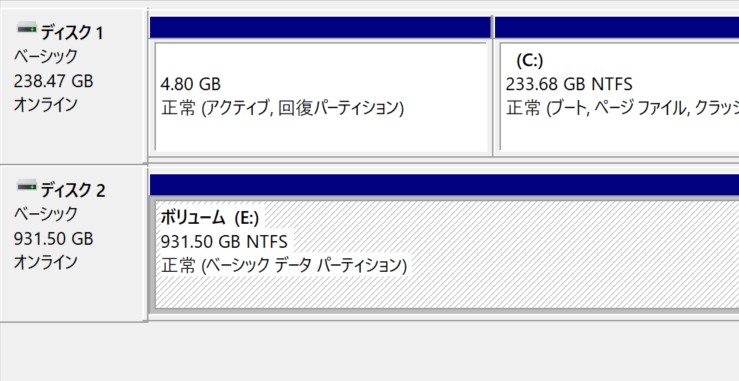Image resolution: width=739 pixels, height=381 pixels.
Task: Click the 931.50 GB size under ディスク 2
Action: (x=53, y=239)
